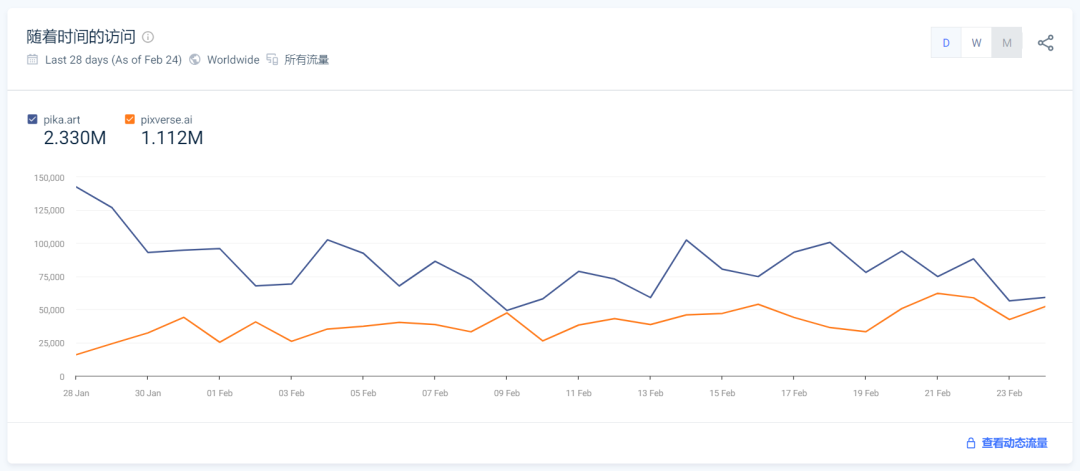Click the globe icon beside Worldwide

195,59
